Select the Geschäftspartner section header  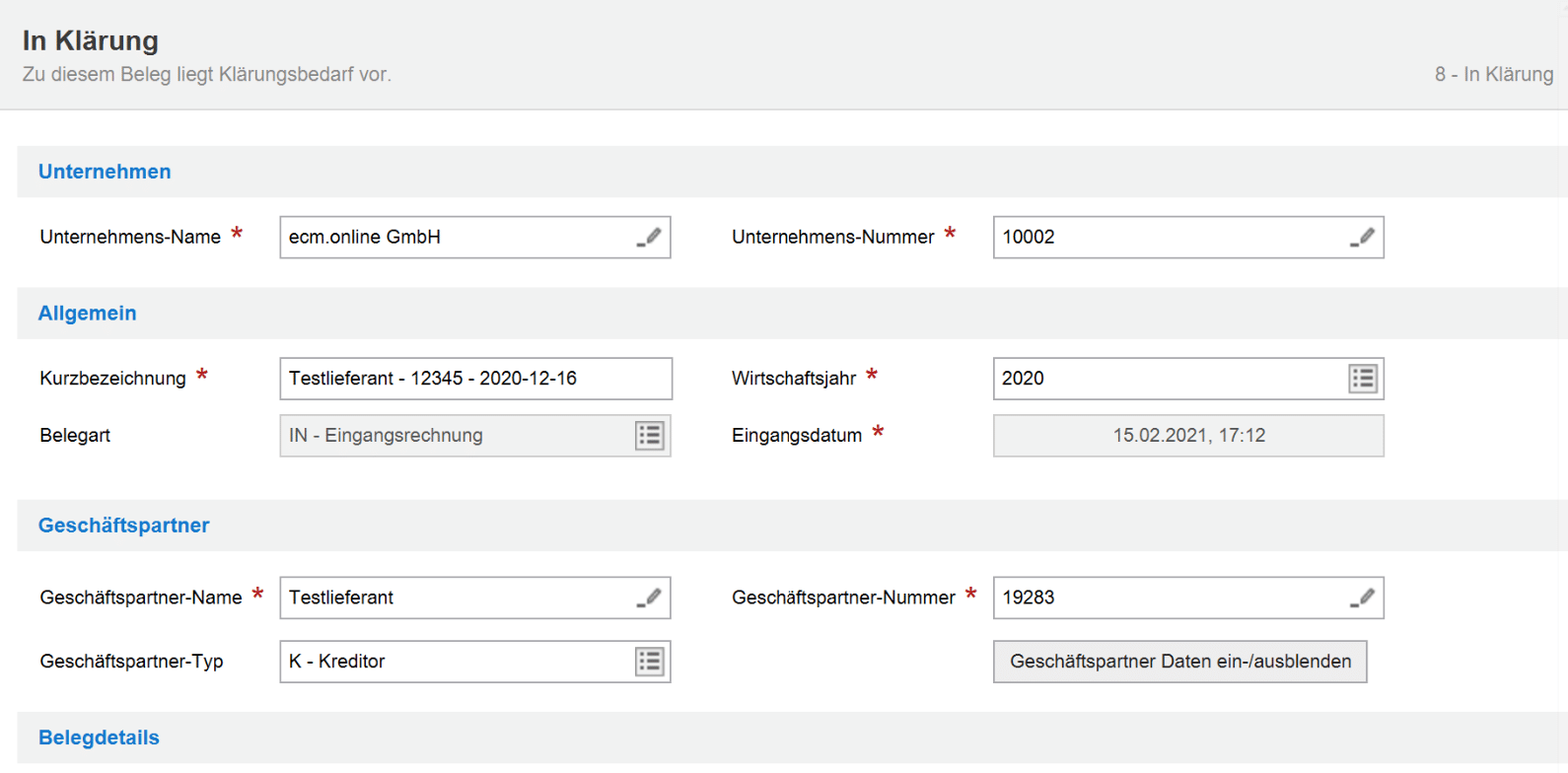[124, 526]
